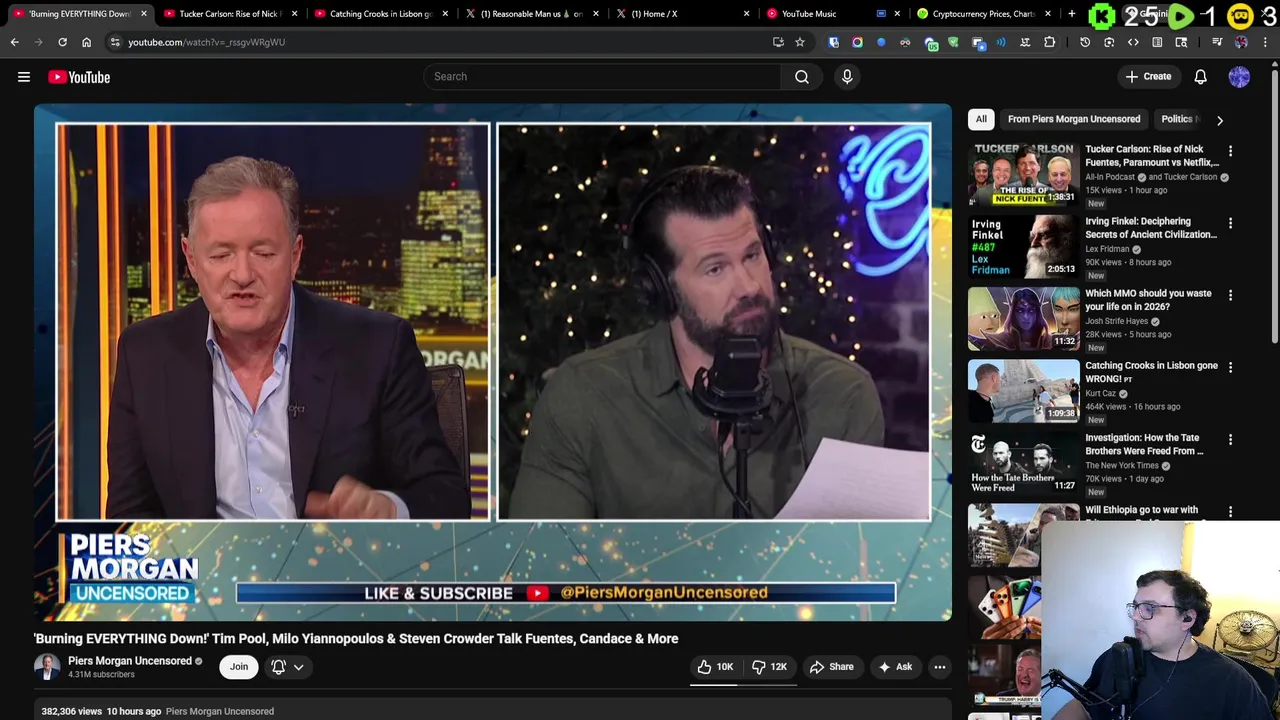Screen dimensions: 1280x720
Task: Switch to Catching Crooks in Lisbon tab
Action: pyautogui.click(x=379, y=14)
